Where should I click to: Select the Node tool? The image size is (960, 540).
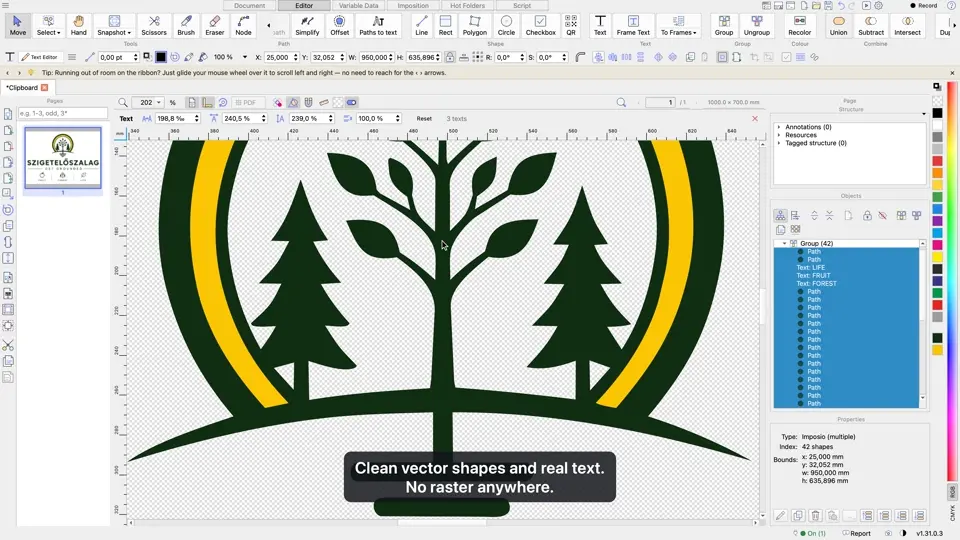point(243,25)
